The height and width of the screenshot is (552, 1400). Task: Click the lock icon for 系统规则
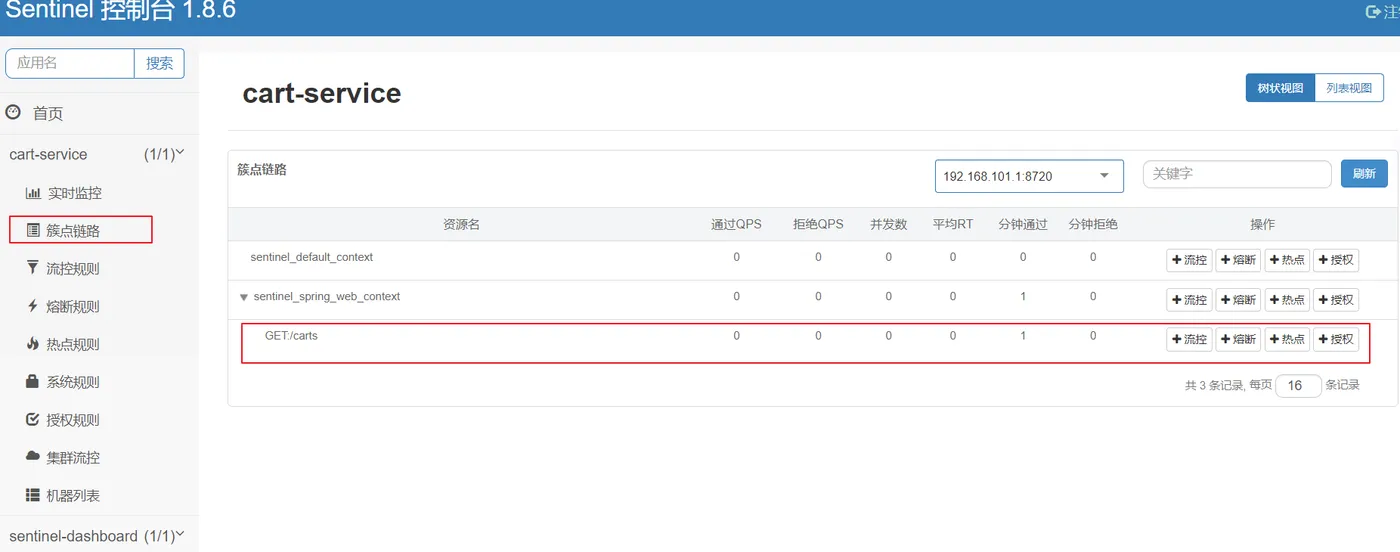[33, 382]
